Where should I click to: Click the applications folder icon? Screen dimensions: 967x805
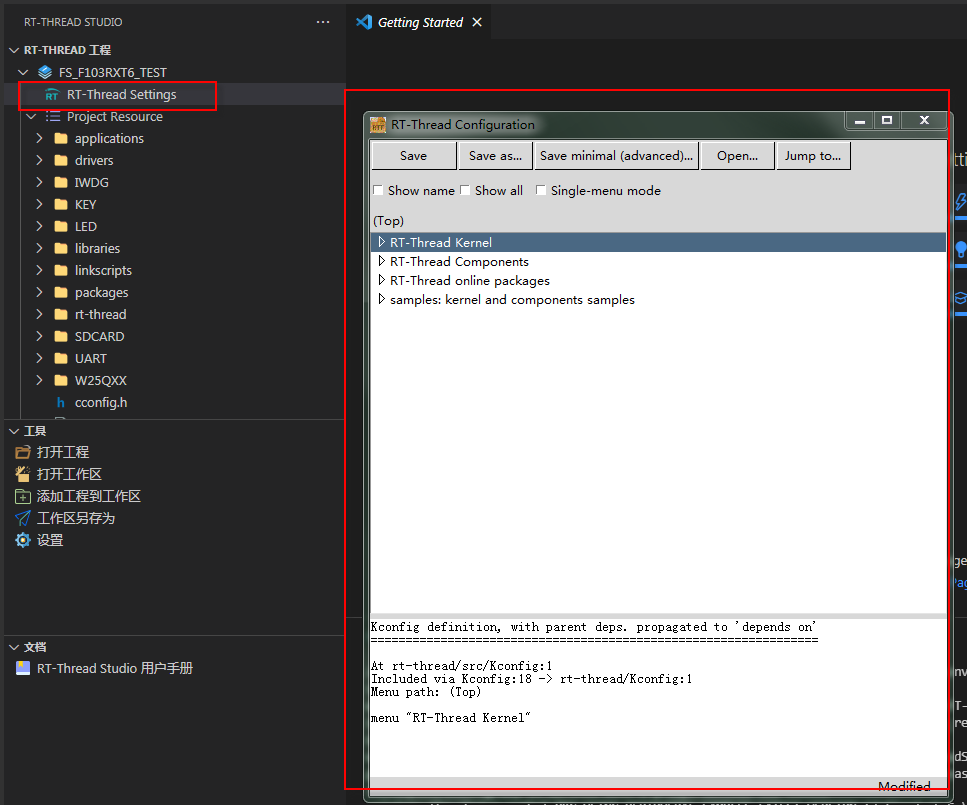61,138
